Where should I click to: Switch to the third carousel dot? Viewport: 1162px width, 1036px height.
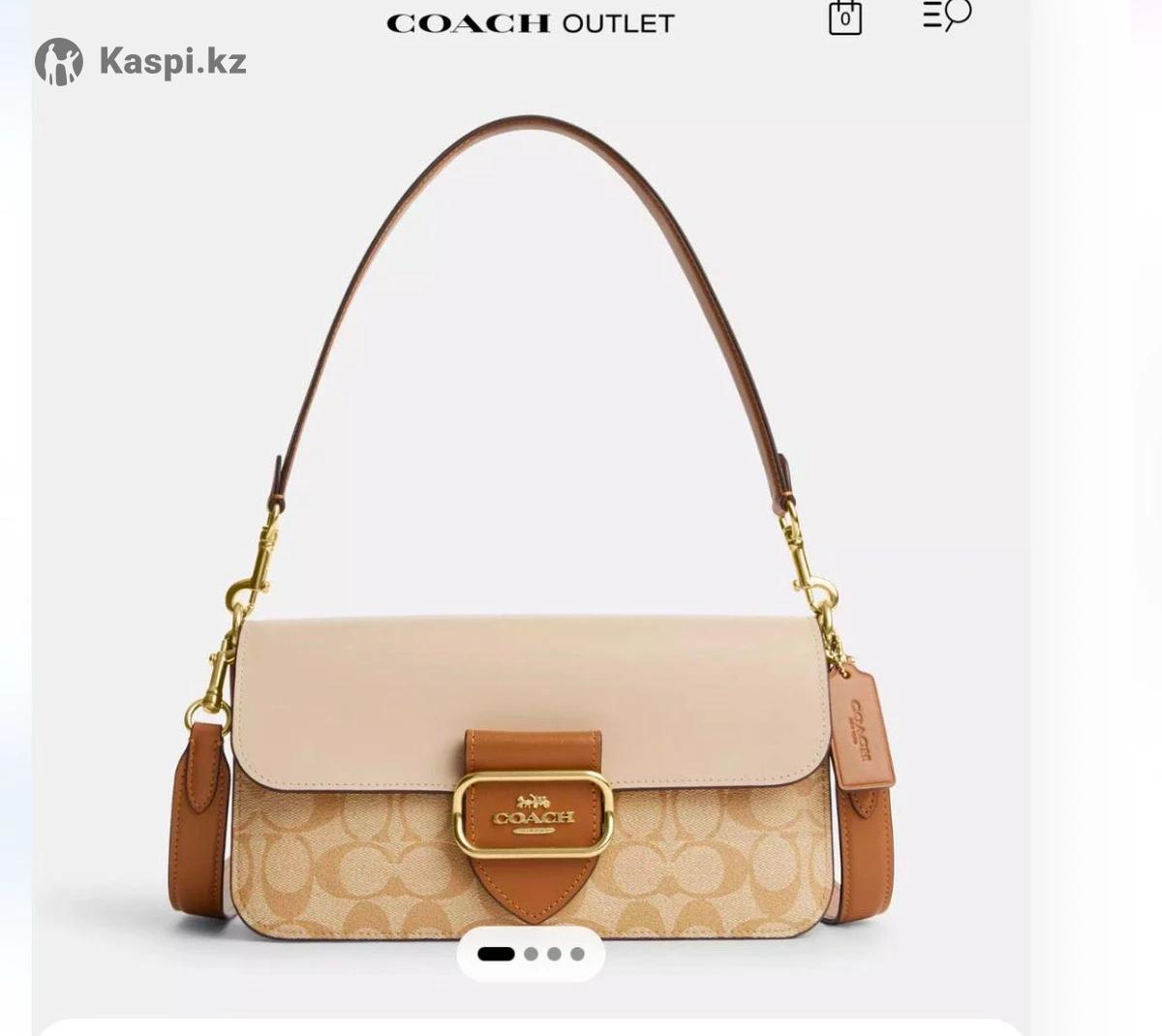(554, 954)
